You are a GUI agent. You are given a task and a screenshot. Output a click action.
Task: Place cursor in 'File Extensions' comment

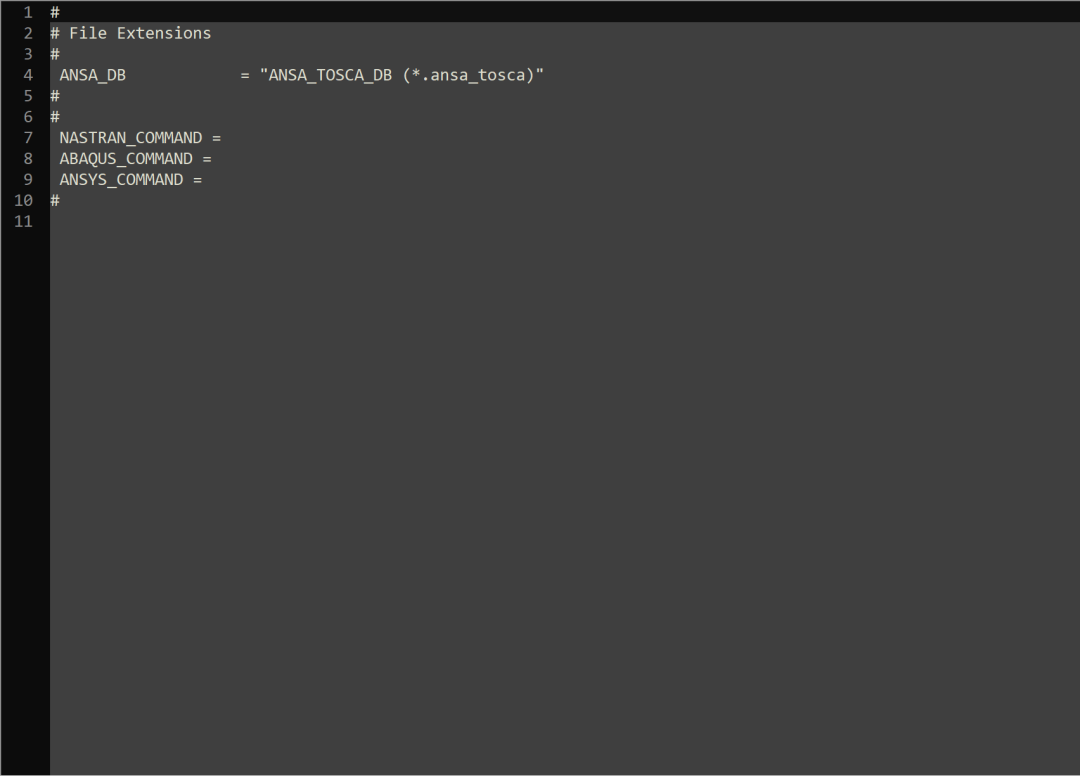point(140,33)
